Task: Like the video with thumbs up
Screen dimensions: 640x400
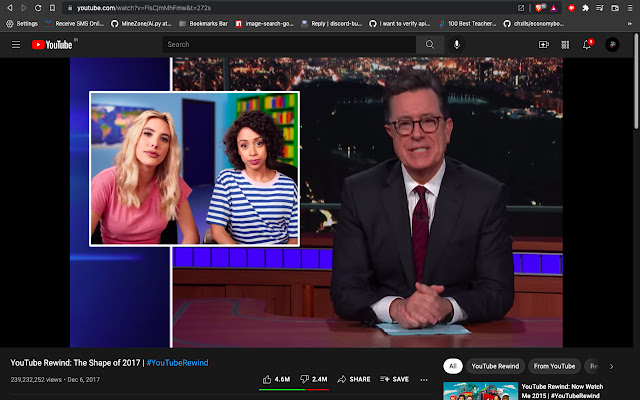Action: pyautogui.click(x=276, y=379)
